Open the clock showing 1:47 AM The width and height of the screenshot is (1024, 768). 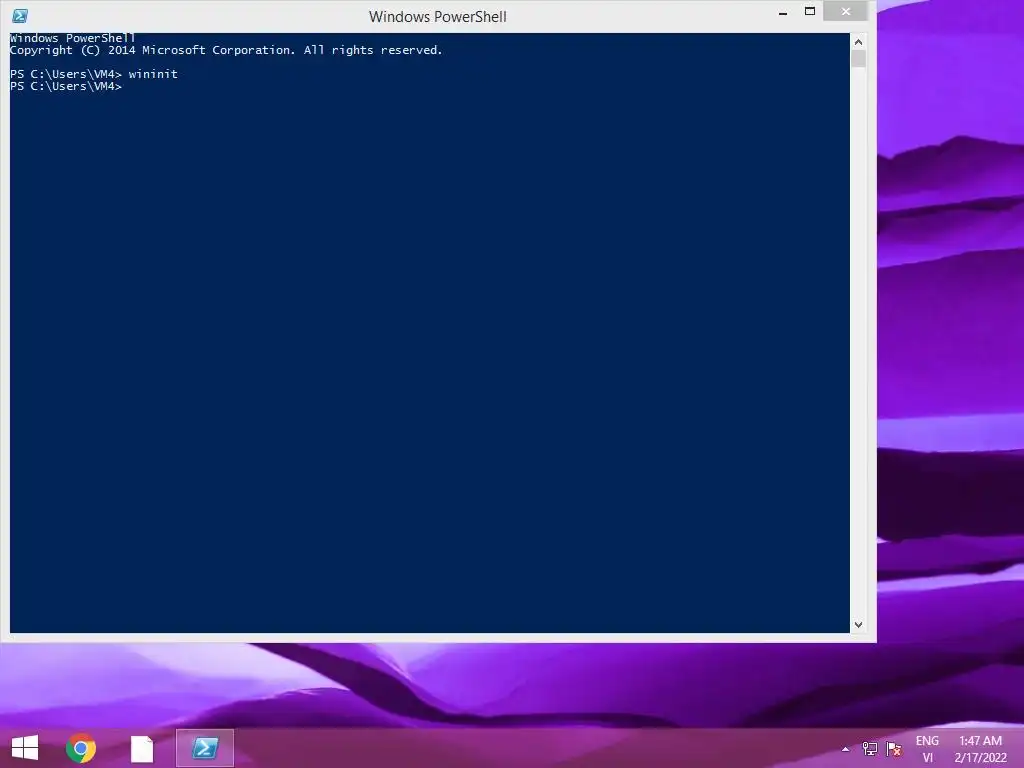point(980,748)
